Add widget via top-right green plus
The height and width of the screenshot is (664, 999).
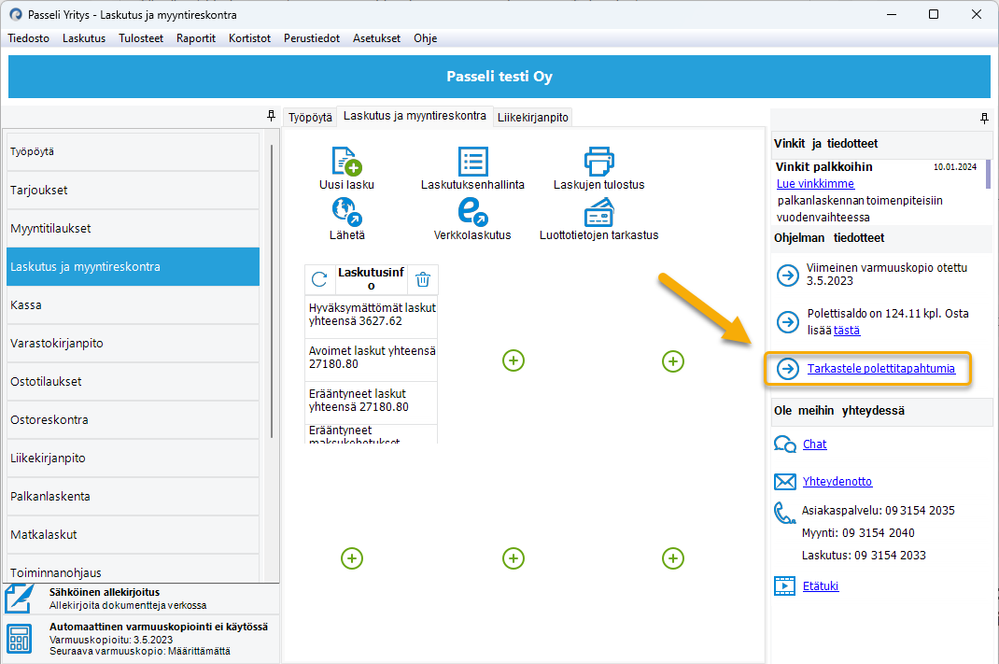click(673, 361)
